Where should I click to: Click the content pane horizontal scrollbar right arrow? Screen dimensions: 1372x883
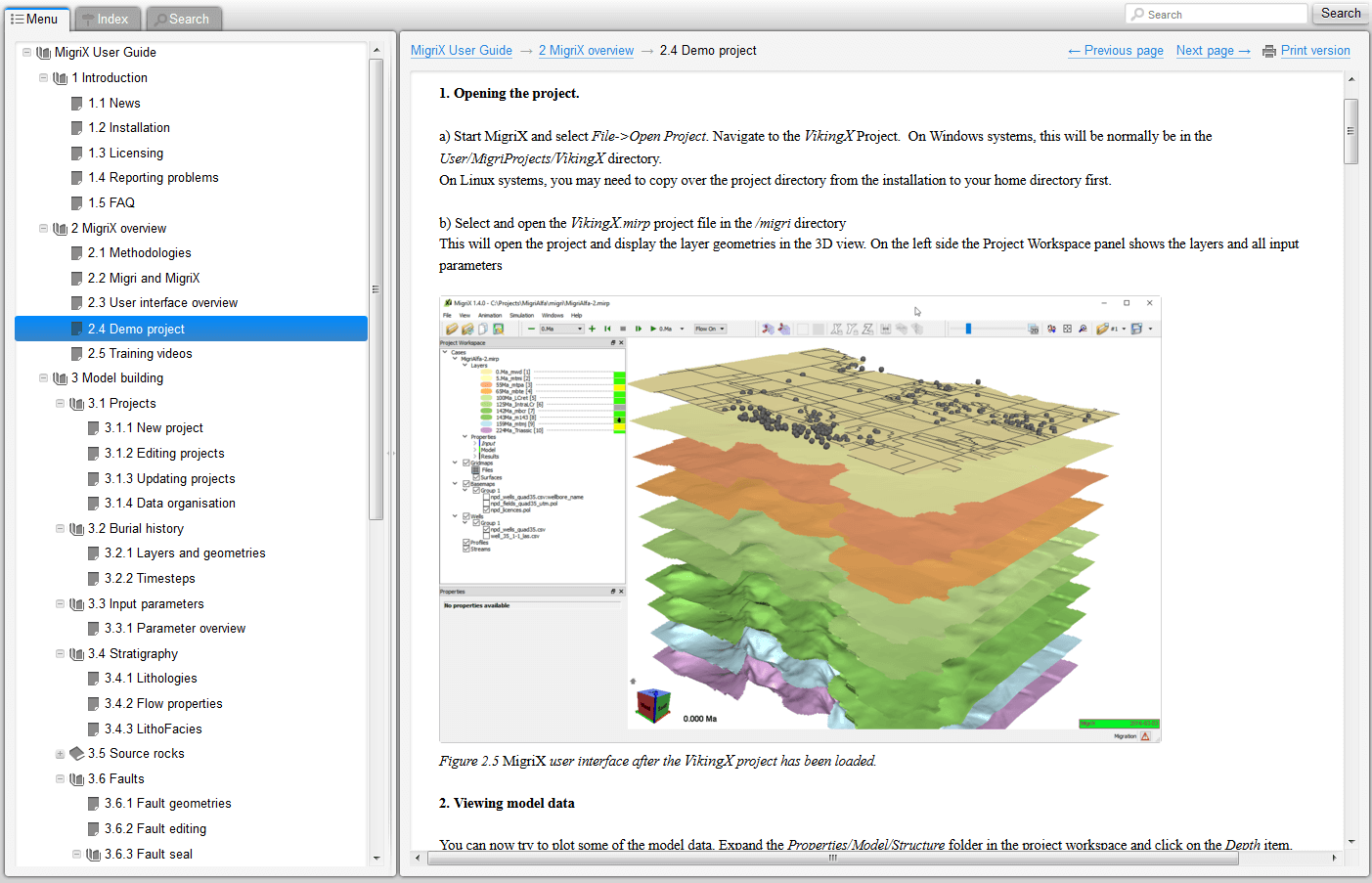click(1334, 858)
